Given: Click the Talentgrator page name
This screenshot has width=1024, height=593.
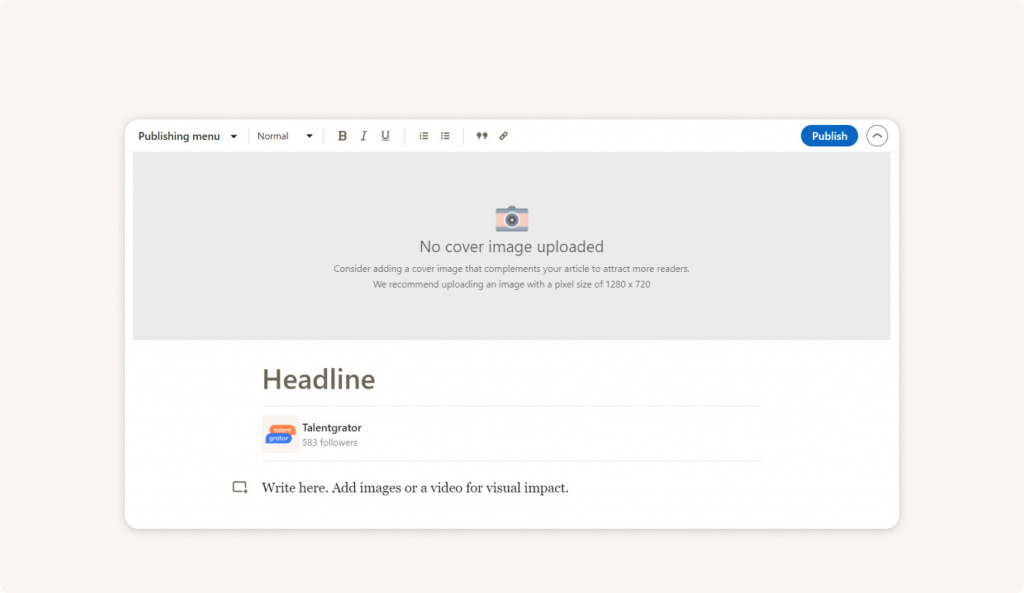Looking at the screenshot, I should tap(332, 428).
